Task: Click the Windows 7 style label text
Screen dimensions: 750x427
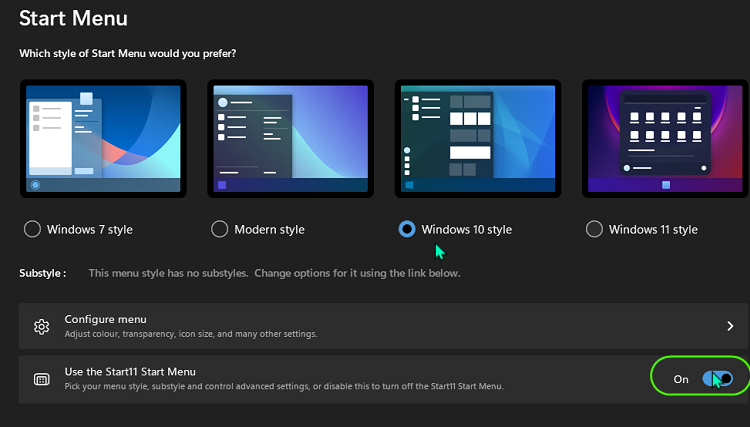Action: point(90,230)
